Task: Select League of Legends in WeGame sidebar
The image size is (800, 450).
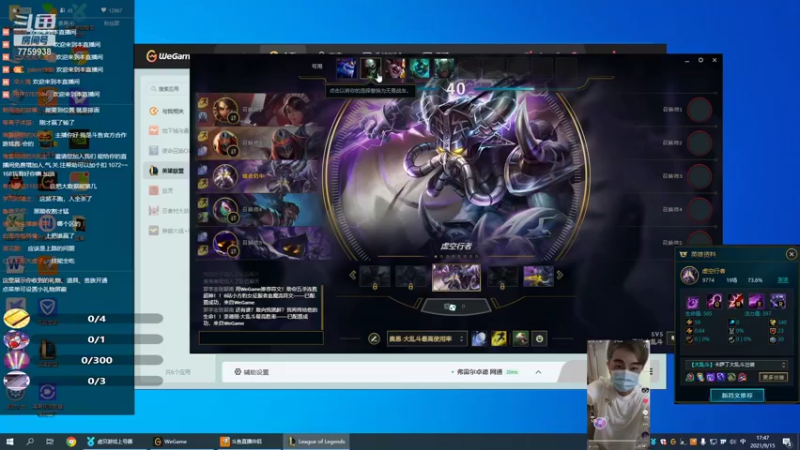Action: click(166, 170)
